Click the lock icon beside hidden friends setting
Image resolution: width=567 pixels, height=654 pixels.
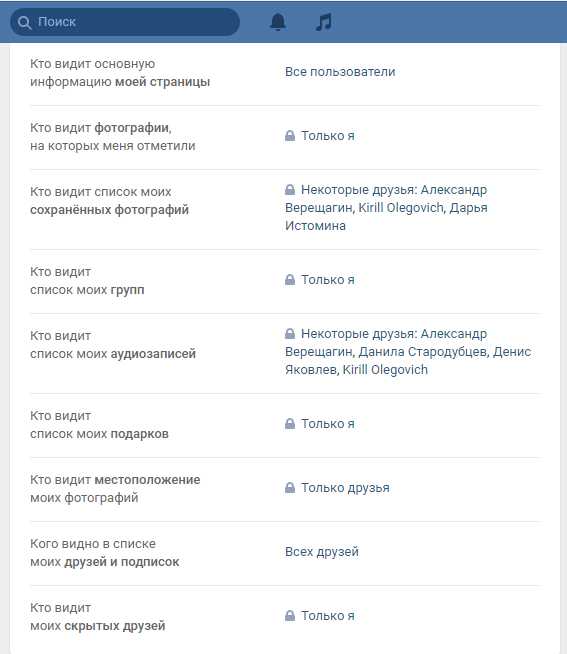point(290,615)
